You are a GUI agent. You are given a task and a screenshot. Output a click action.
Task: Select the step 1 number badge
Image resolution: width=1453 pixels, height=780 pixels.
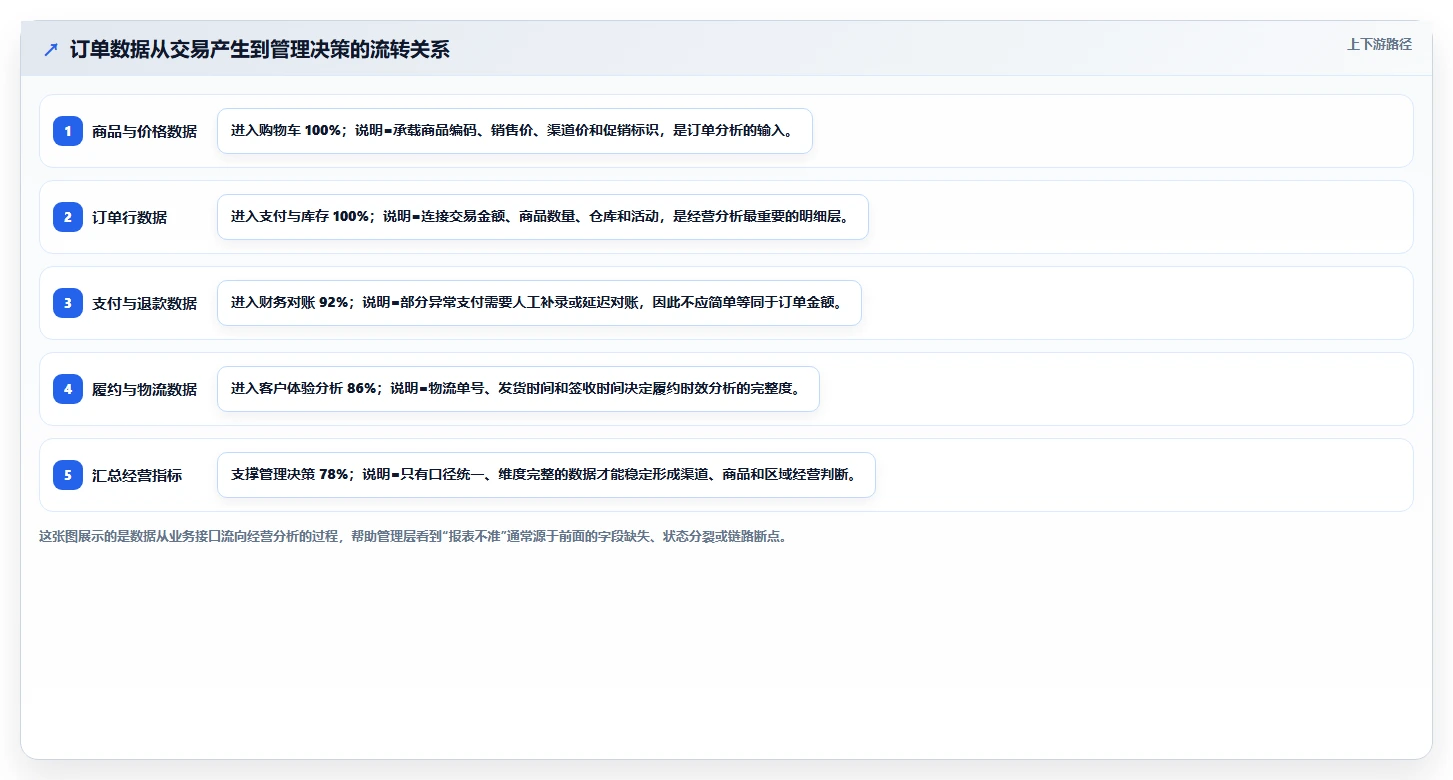68,130
